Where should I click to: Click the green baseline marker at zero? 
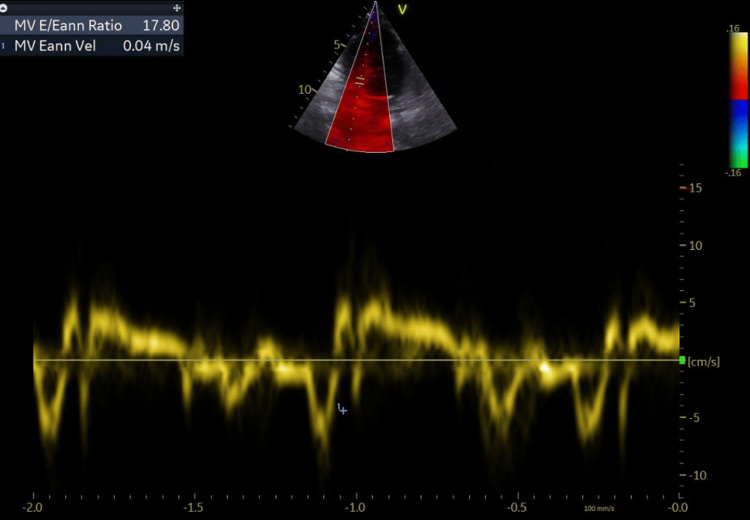(x=682, y=360)
